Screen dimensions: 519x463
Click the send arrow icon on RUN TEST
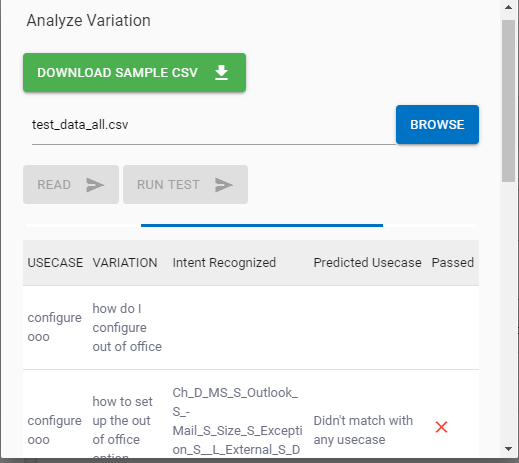[x=224, y=185]
